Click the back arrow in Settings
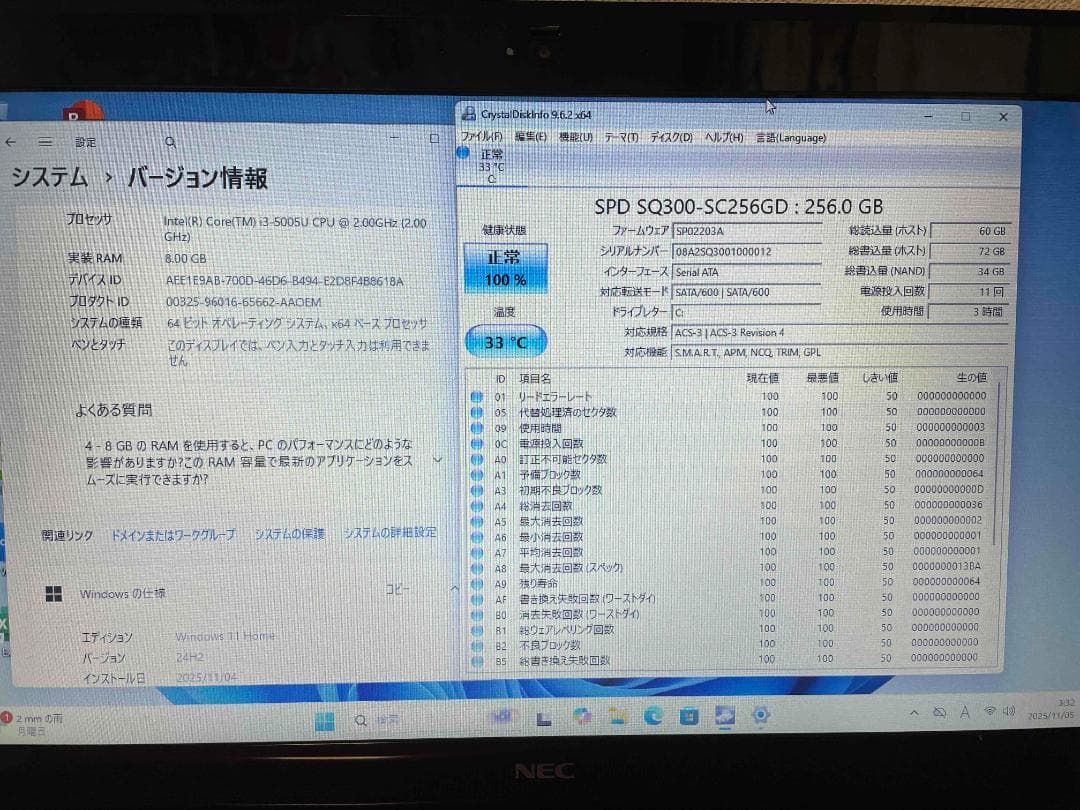This screenshot has height=810, width=1080. (x=11, y=142)
